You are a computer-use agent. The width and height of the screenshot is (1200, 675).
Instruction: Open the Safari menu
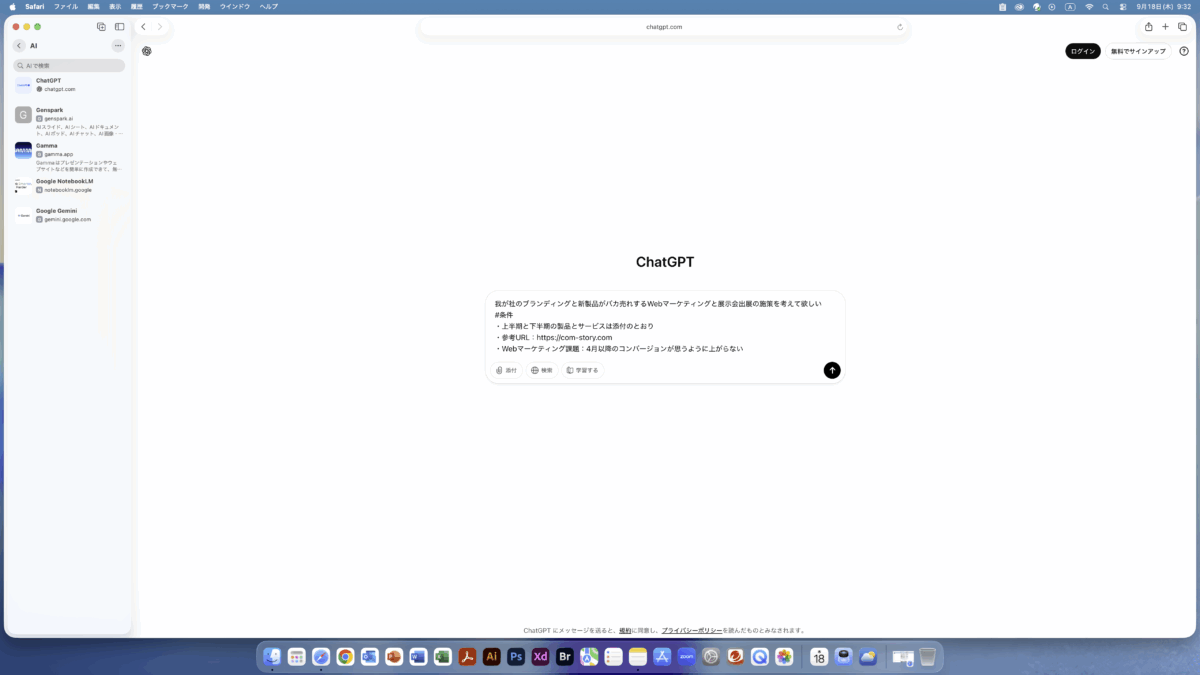(x=35, y=6)
